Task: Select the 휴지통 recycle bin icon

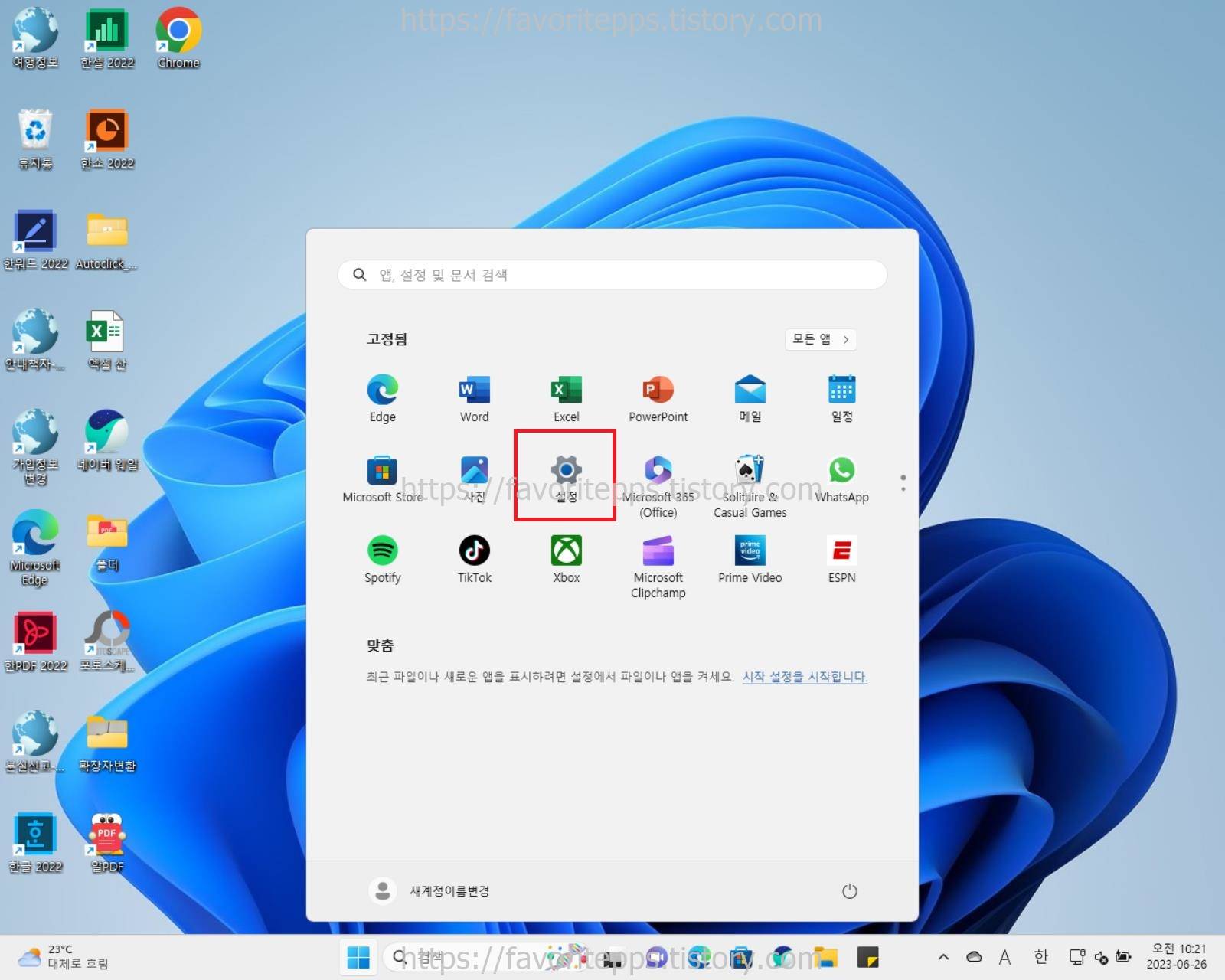Action: (35, 139)
